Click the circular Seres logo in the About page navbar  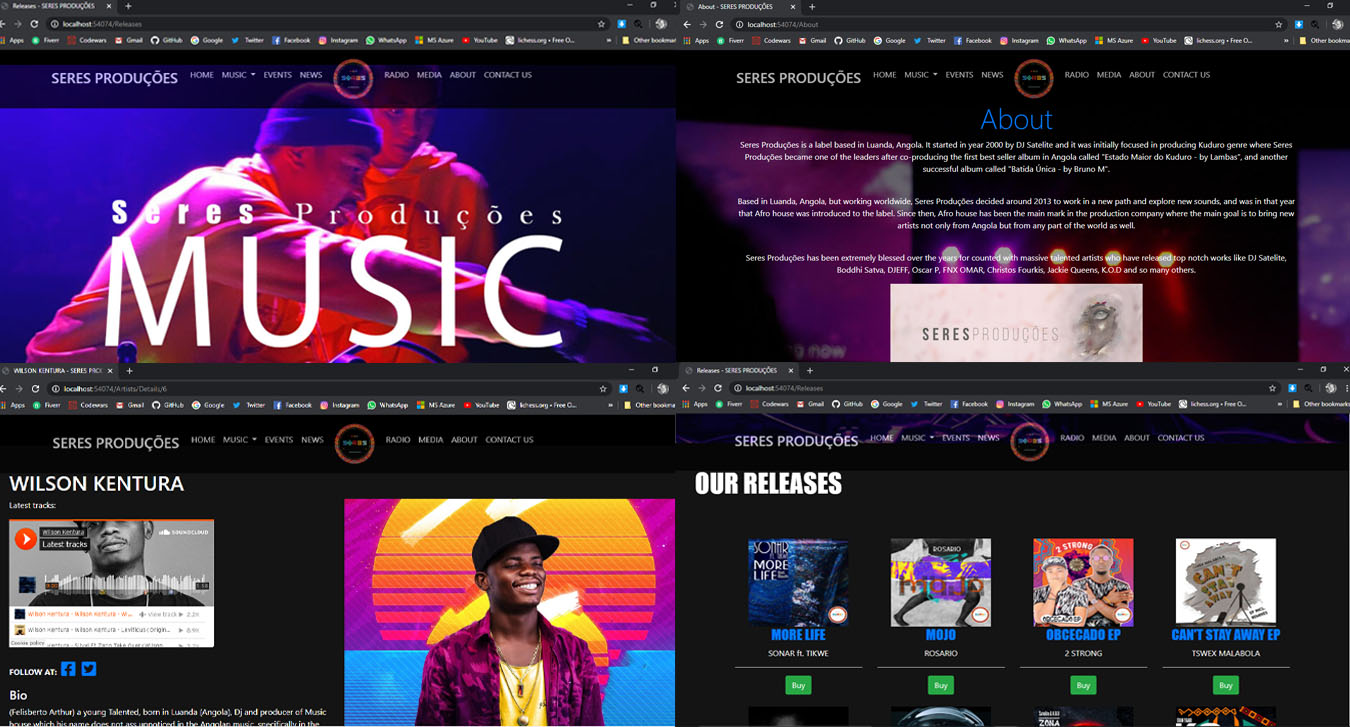1033,78
